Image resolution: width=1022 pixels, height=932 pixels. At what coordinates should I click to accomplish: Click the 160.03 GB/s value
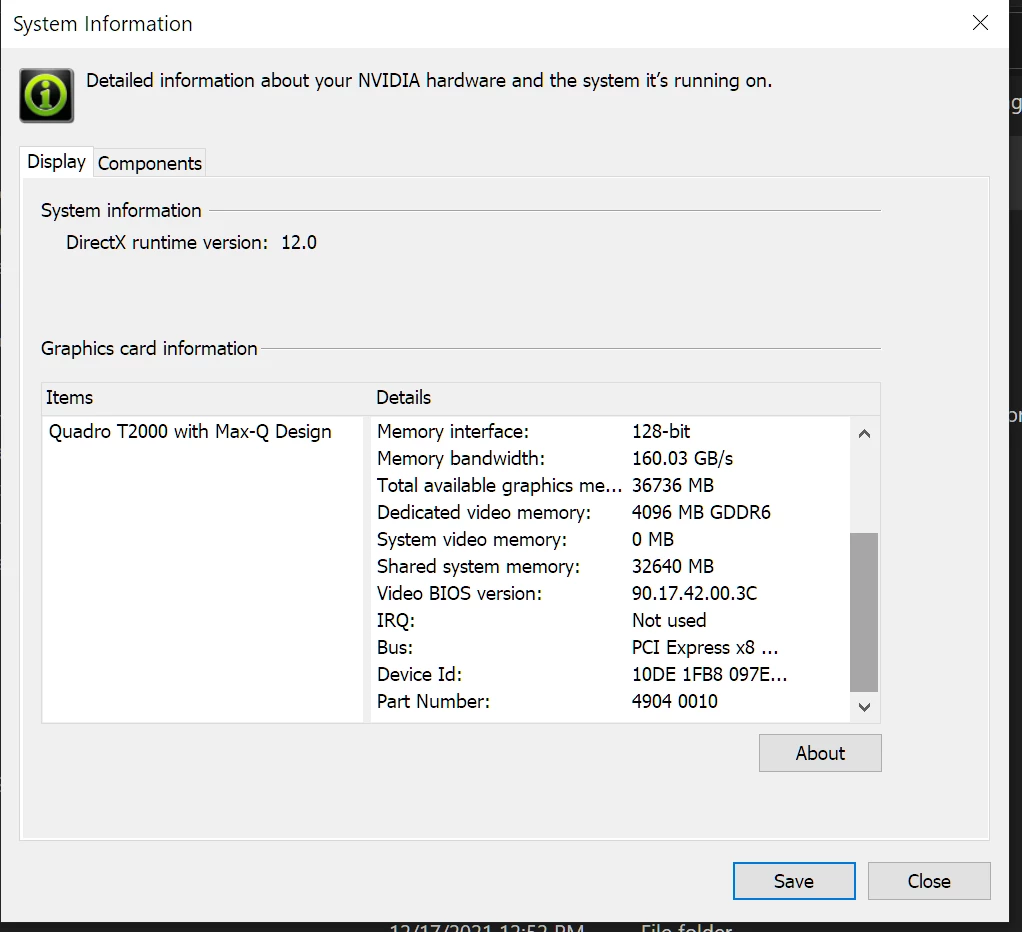click(x=682, y=458)
